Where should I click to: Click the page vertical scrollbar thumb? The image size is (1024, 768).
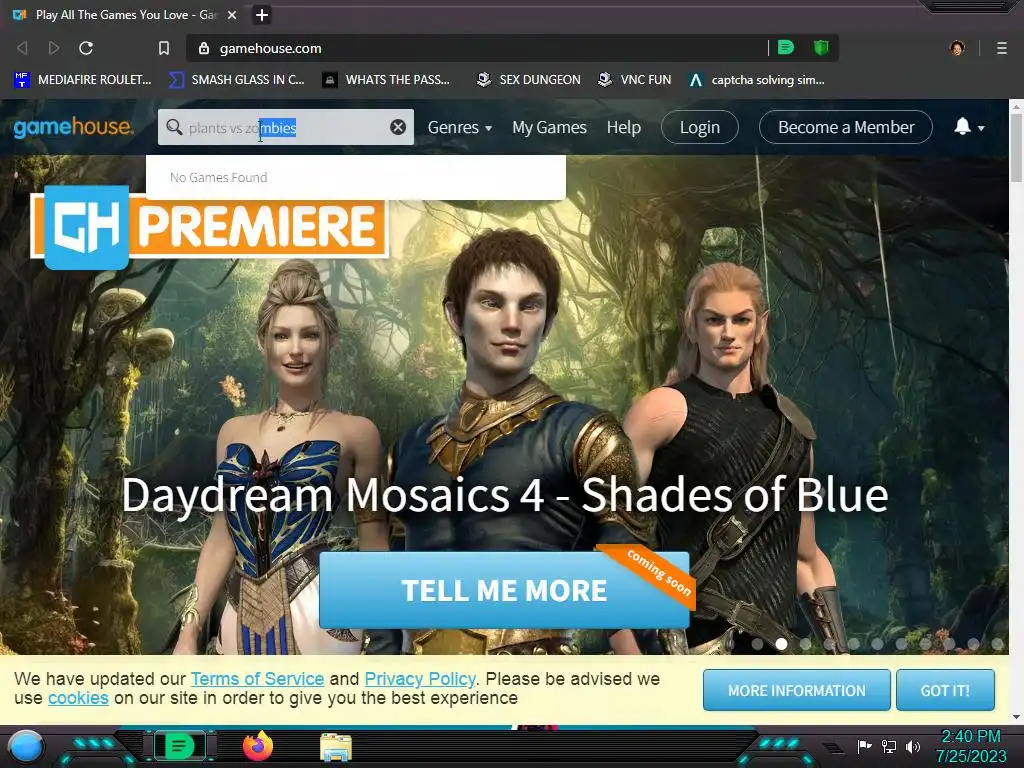(1016, 147)
